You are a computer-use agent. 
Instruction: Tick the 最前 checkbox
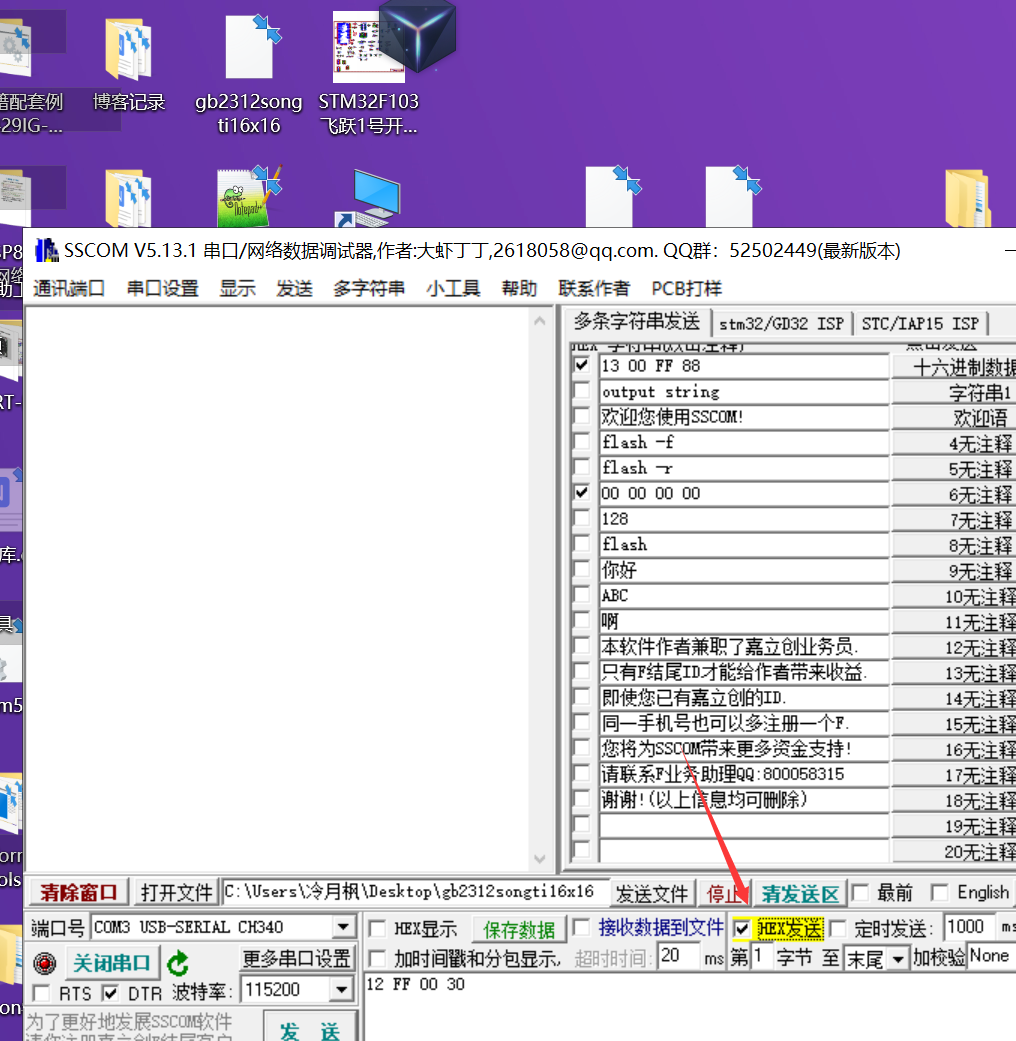(x=861, y=892)
